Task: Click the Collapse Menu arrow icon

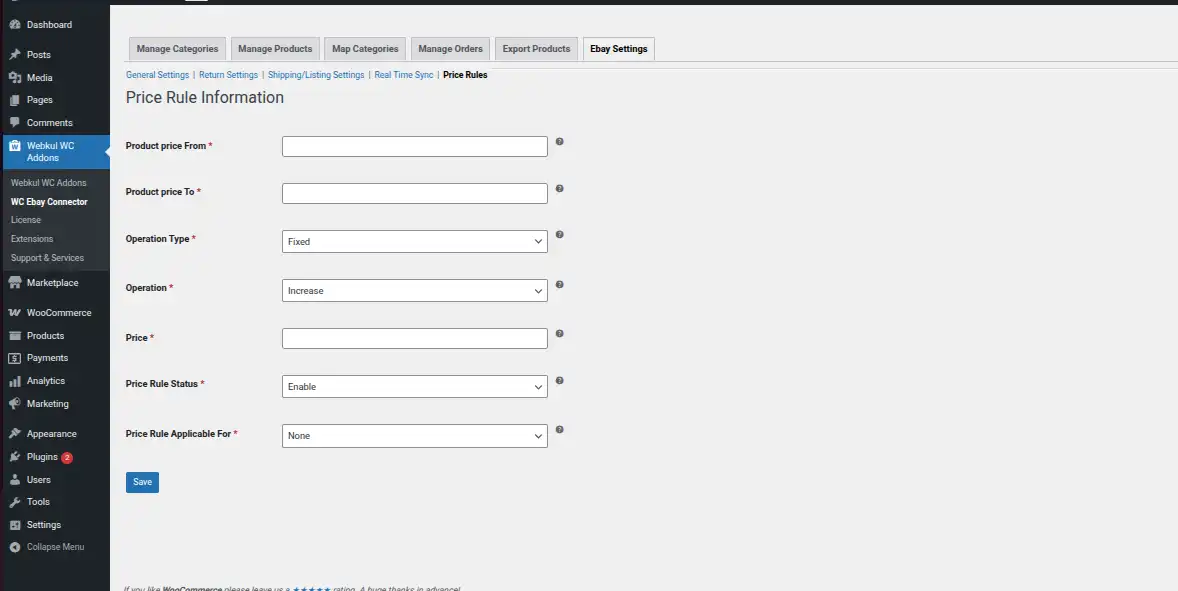Action: (x=15, y=547)
